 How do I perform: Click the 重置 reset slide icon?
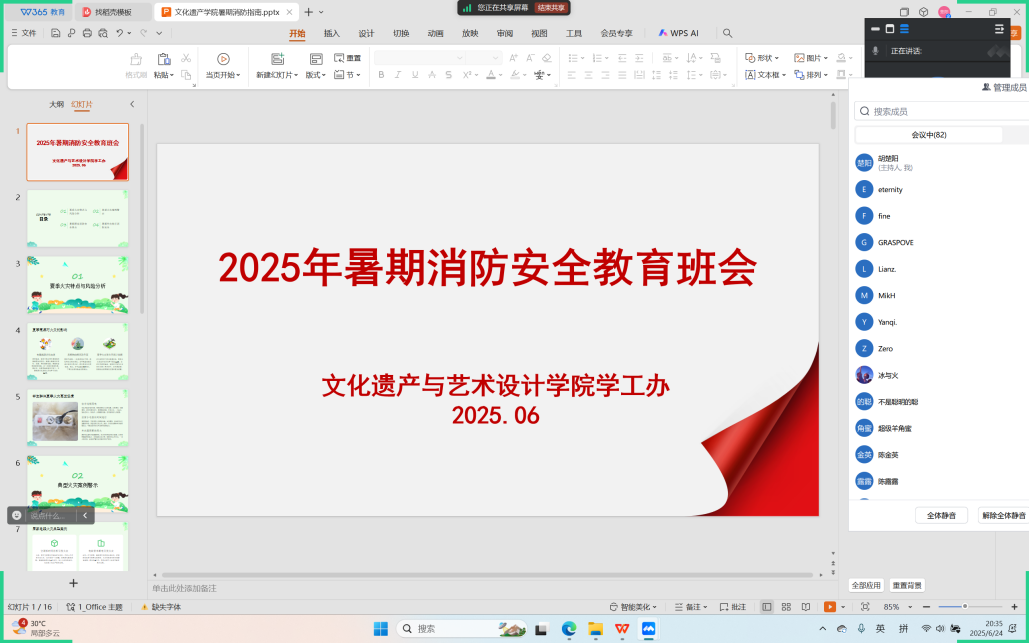[x=347, y=58]
